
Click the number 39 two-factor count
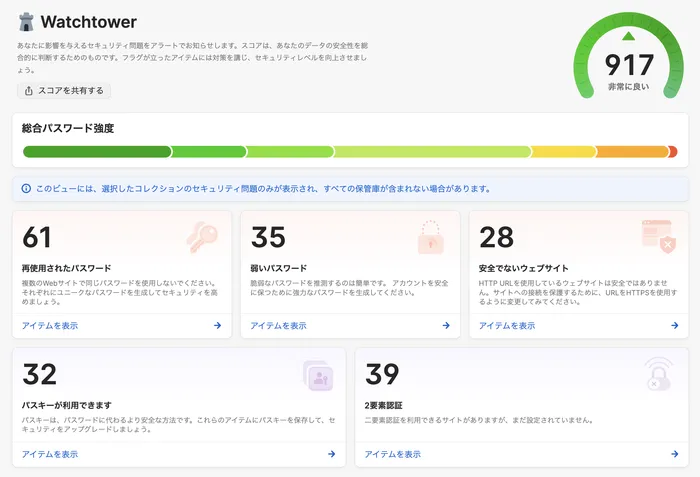pyautogui.click(x=382, y=374)
